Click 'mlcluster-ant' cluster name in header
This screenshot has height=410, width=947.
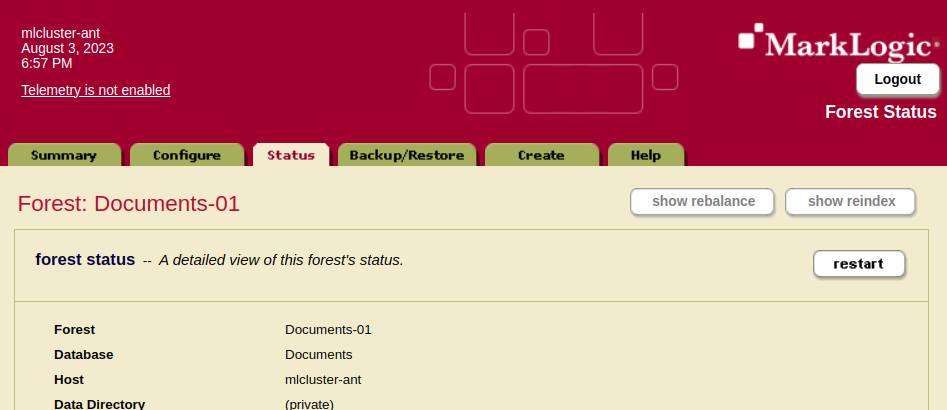pyautogui.click(x=60, y=33)
